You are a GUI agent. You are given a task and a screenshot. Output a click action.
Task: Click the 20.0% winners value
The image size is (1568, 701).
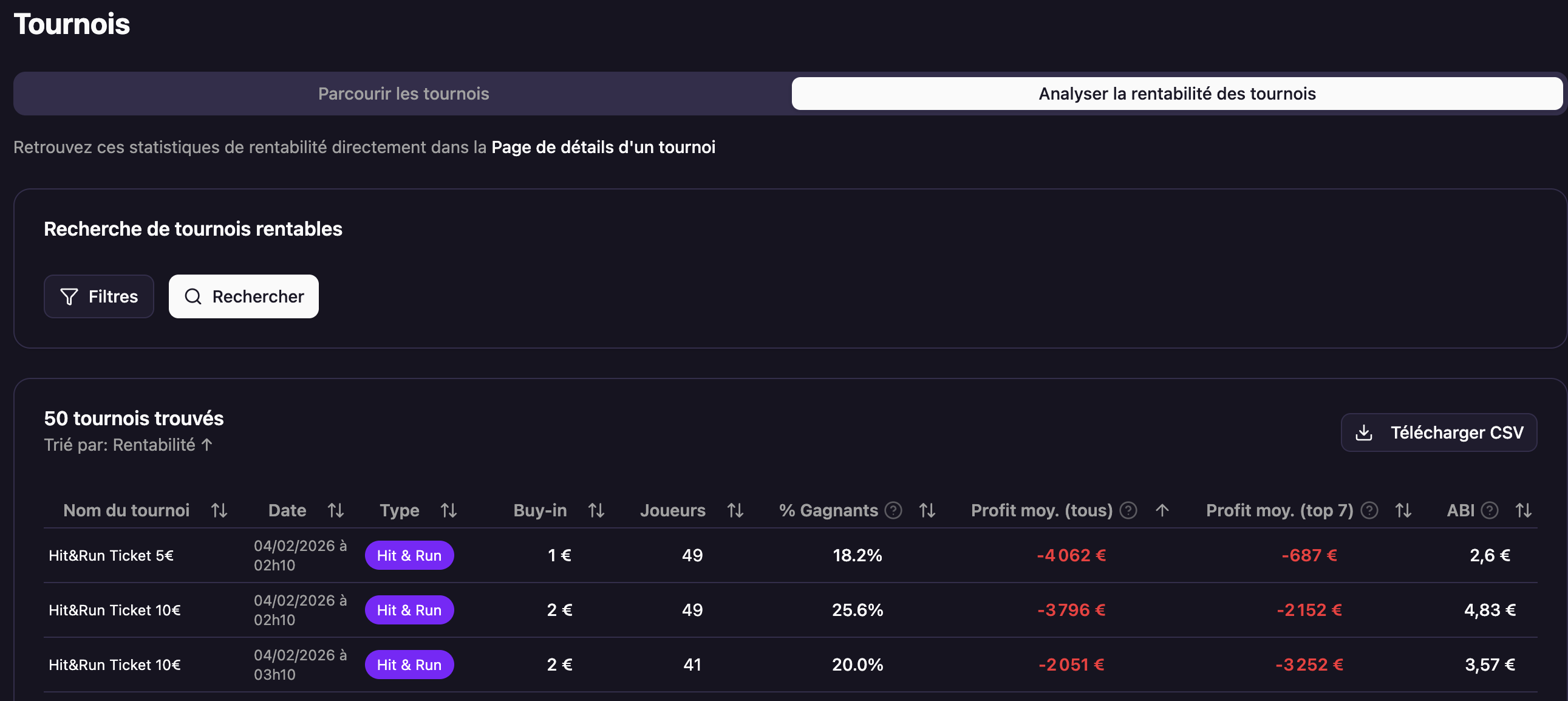pyautogui.click(x=857, y=665)
